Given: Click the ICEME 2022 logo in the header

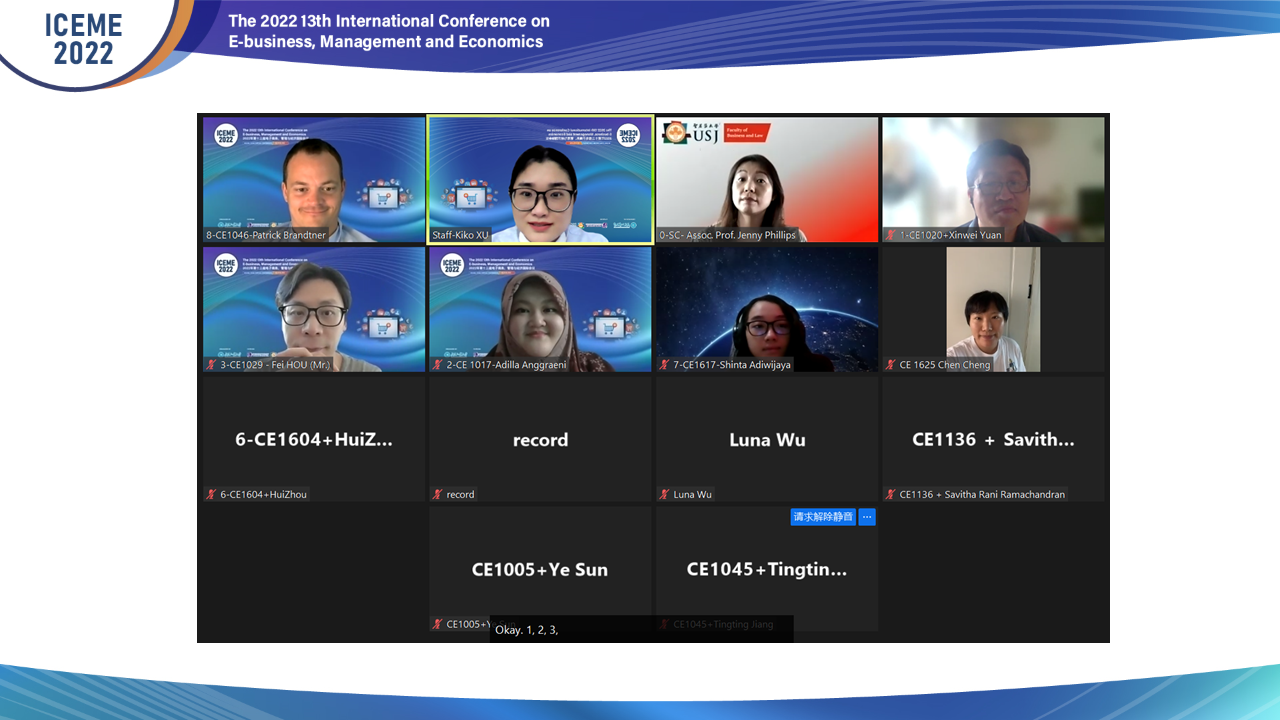Looking at the screenshot, I should [x=84, y=40].
